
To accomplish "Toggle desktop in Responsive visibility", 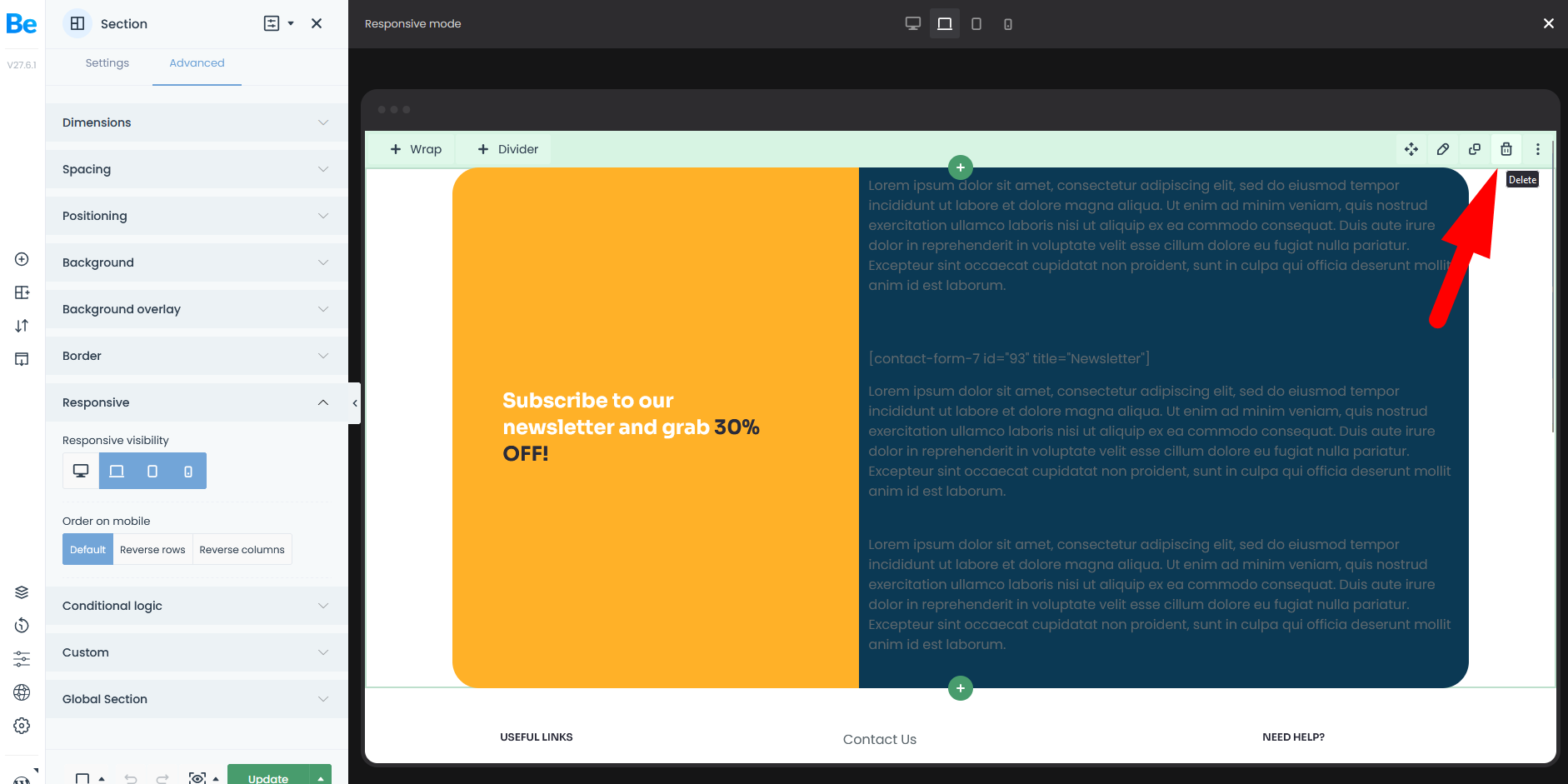I will (x=81, y=471).
